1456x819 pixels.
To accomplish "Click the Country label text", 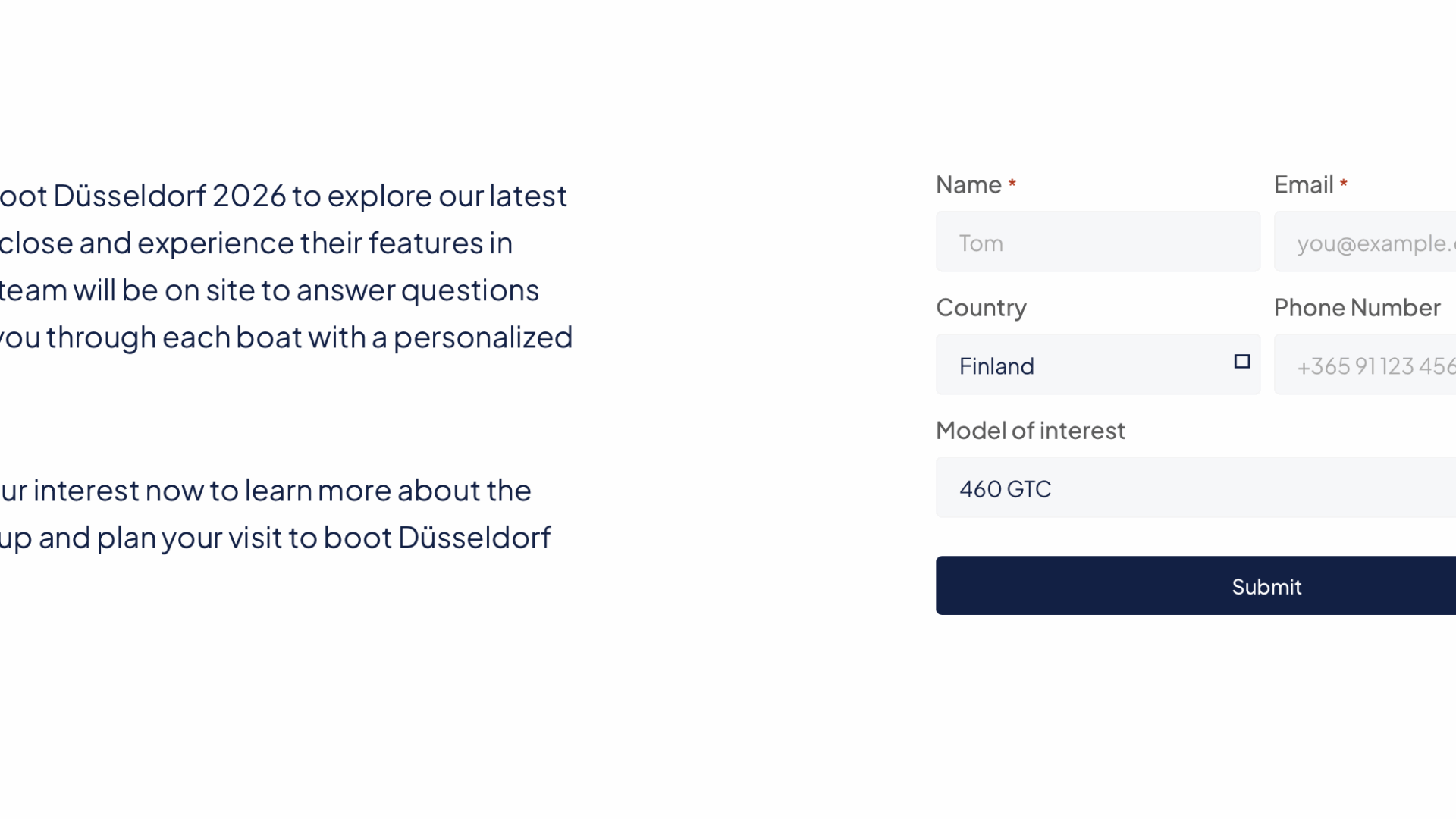I will [x=981, y=307].
